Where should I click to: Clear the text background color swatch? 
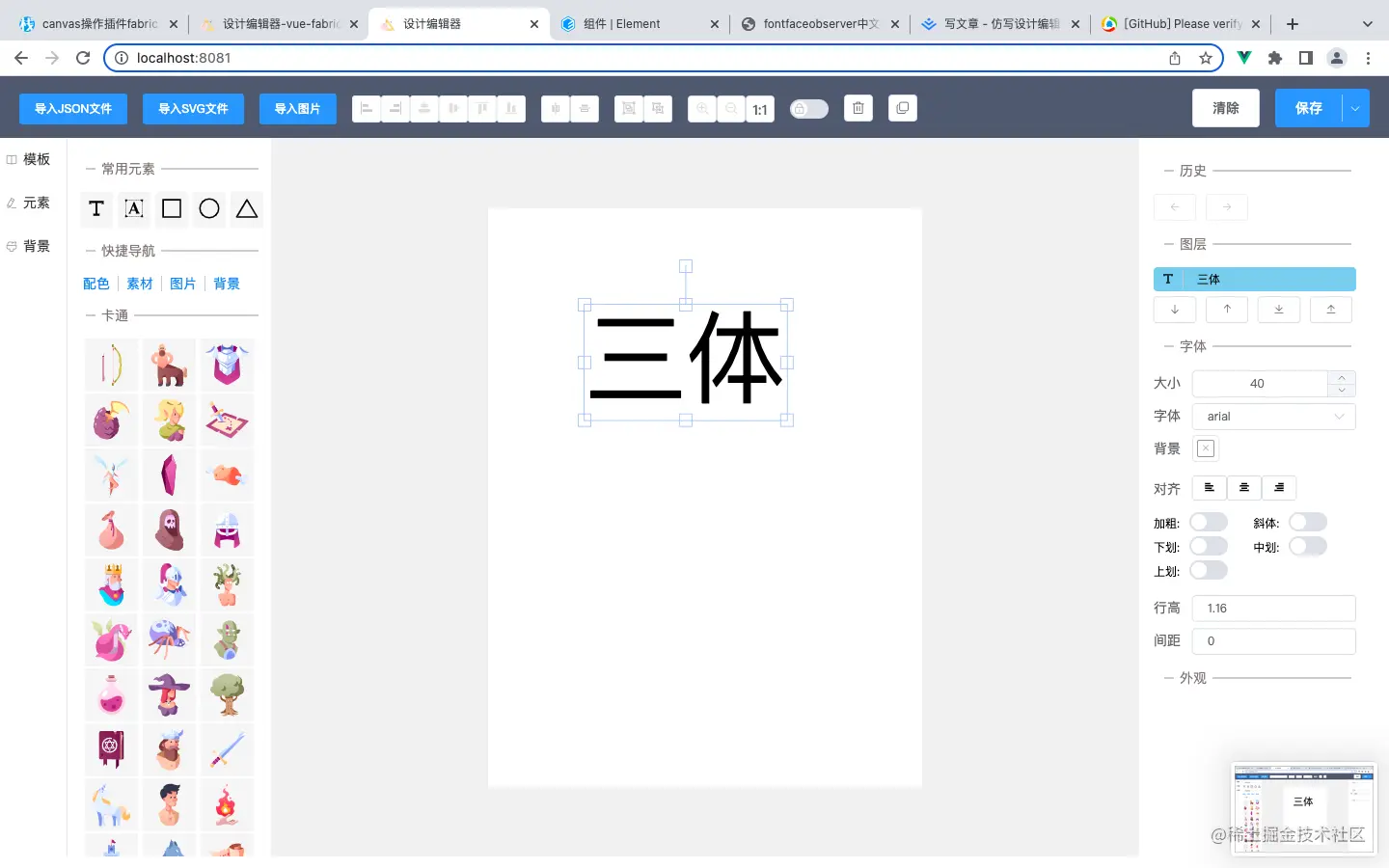tap(1205, 448)
